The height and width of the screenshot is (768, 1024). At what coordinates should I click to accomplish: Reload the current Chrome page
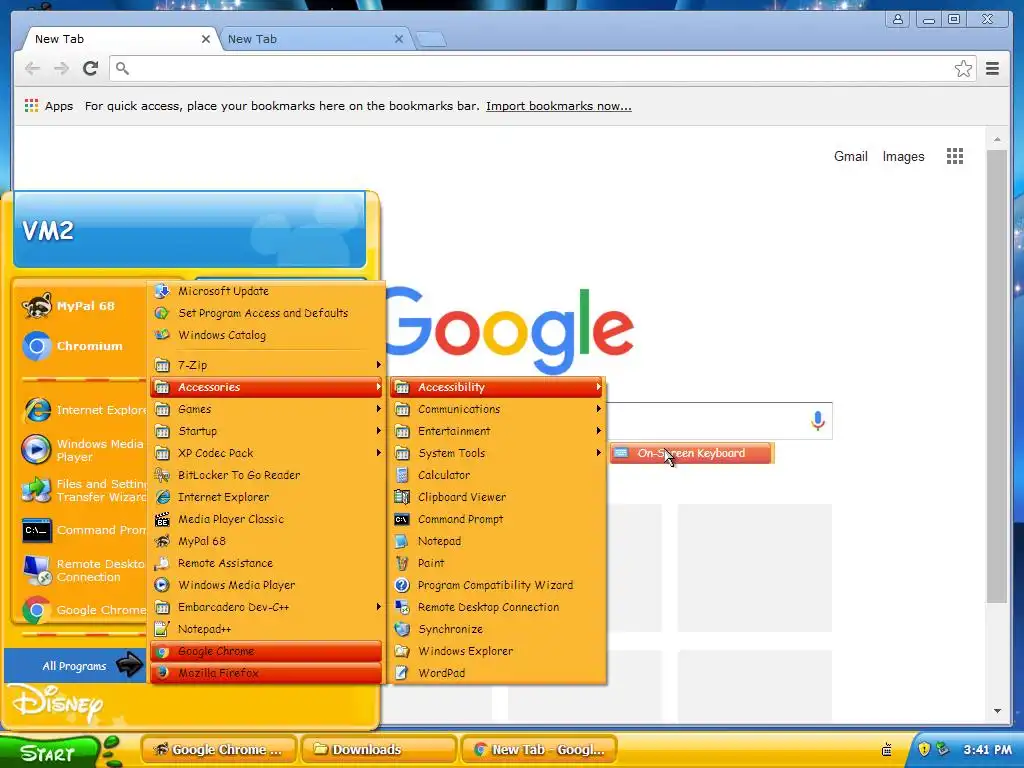(x=91, y=69)
